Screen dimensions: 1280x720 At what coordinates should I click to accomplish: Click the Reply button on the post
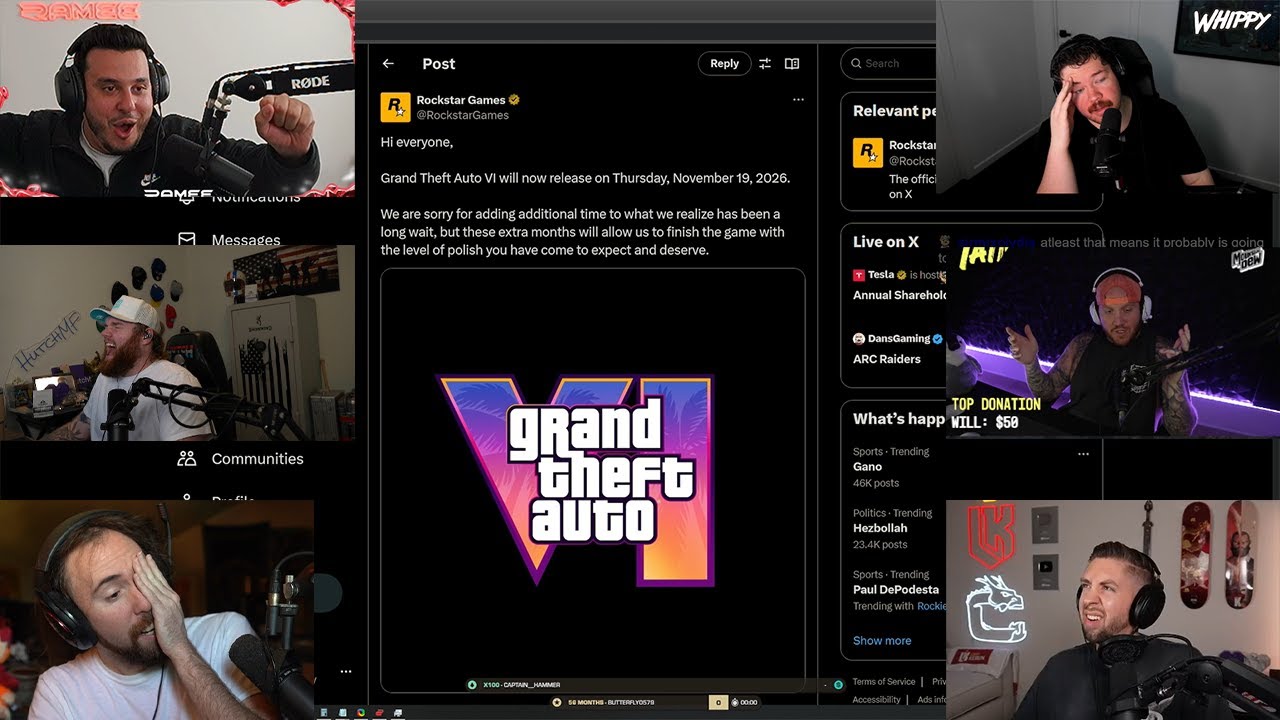click(724, 63)
